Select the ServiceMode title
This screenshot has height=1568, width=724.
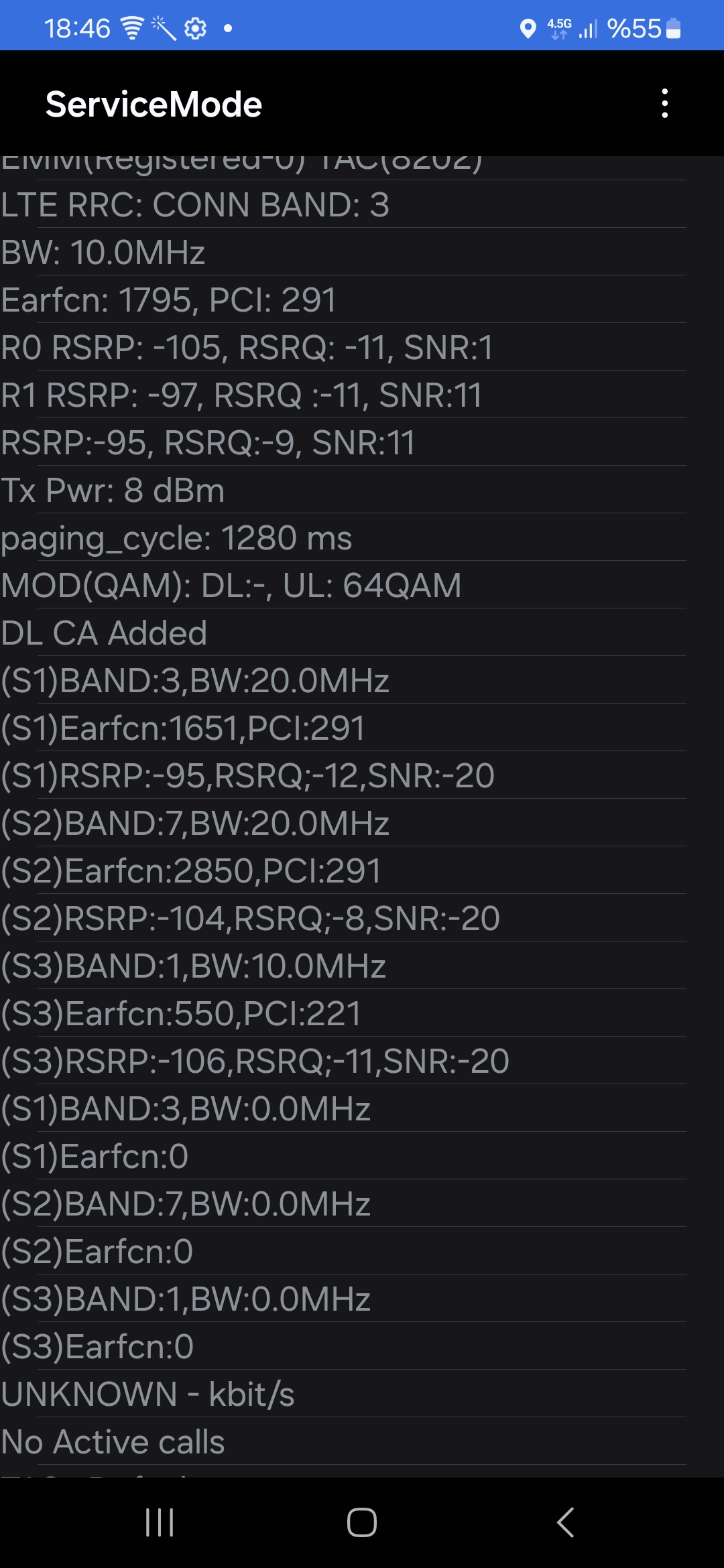154,105
